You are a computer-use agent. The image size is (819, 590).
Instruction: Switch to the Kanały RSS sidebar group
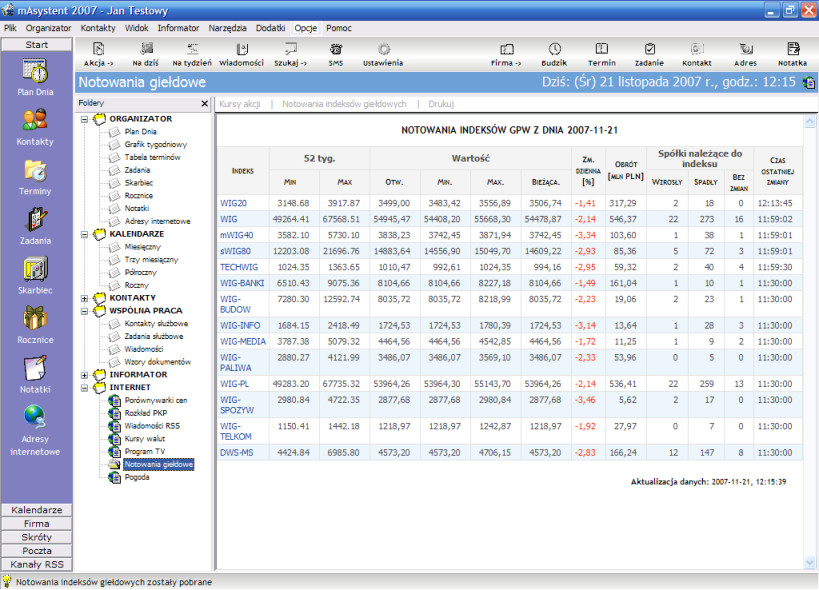tap(37, 564)
